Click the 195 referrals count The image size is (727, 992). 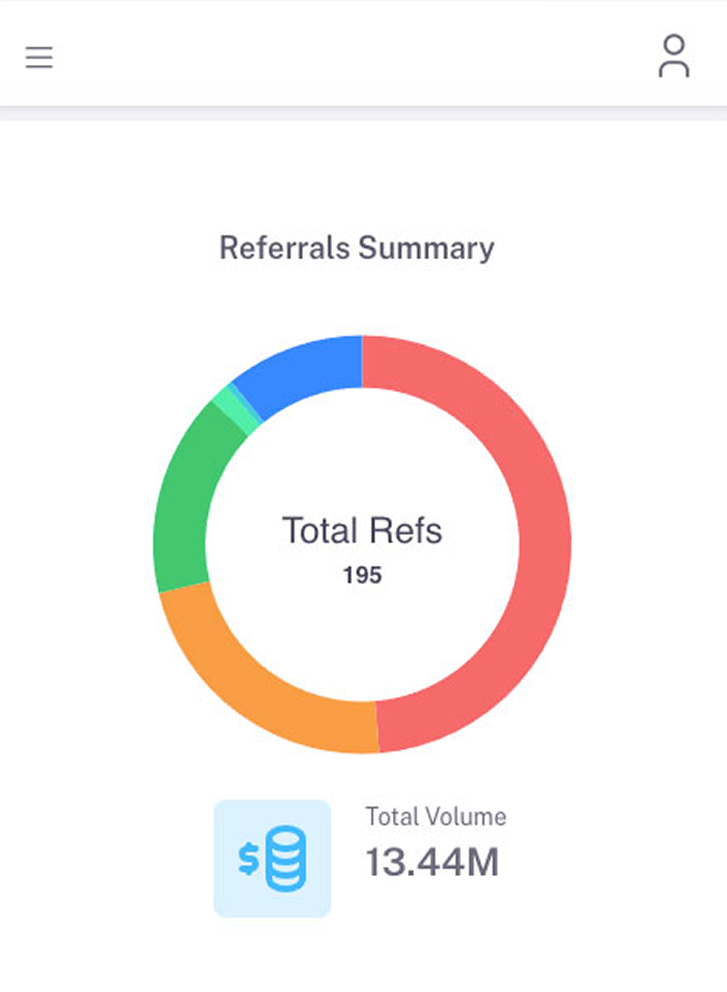click(x=362, y=576)
